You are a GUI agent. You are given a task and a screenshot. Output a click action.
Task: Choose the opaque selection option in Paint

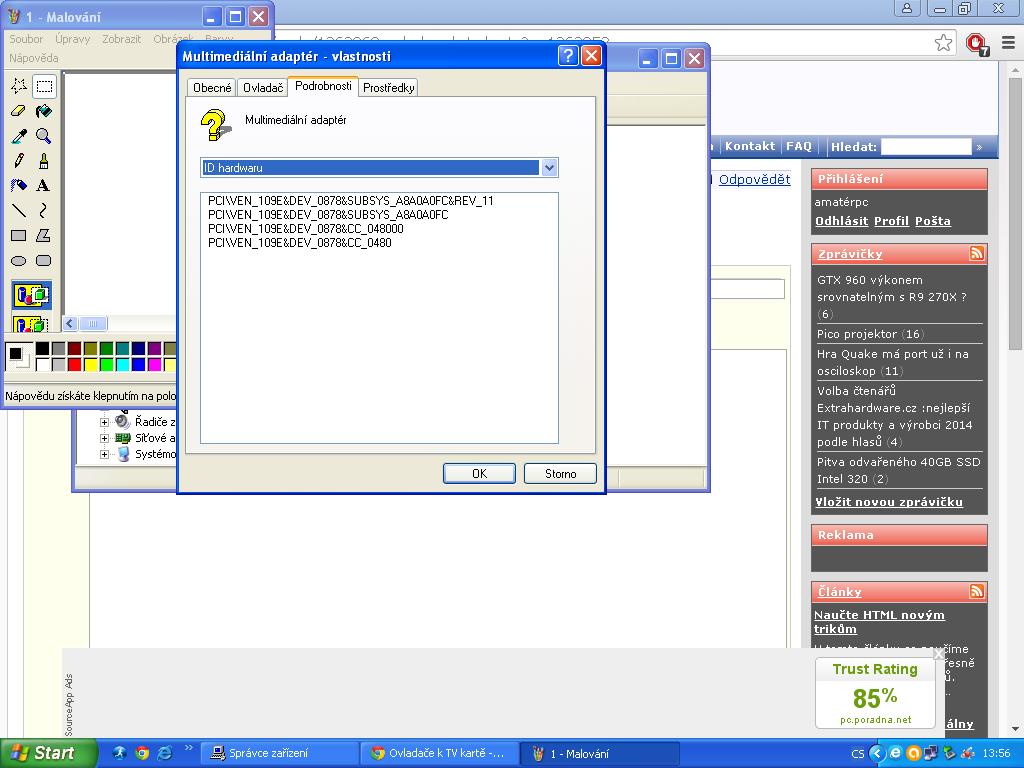tap(31, 295)
